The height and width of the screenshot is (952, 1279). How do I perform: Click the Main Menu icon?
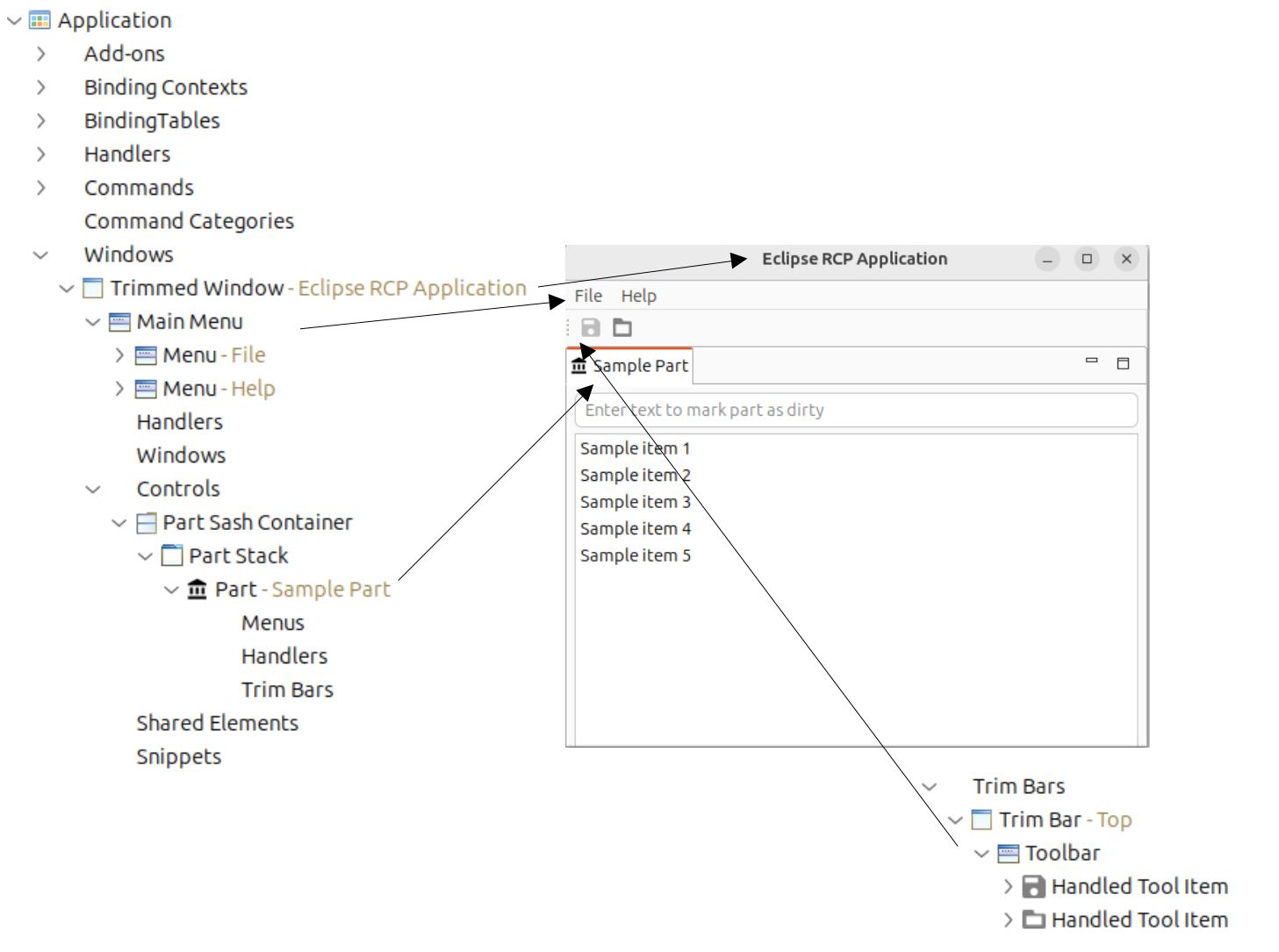[119, 322]
